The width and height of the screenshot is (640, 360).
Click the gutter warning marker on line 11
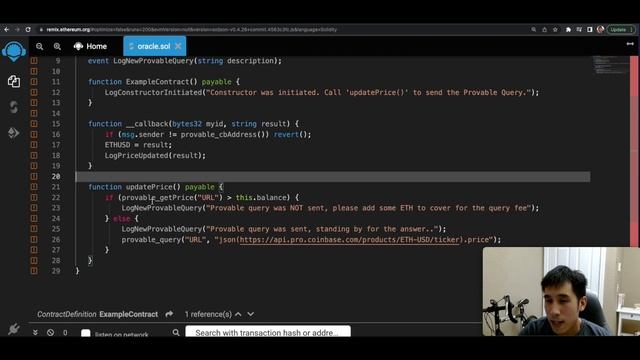[x=34, y=82]
